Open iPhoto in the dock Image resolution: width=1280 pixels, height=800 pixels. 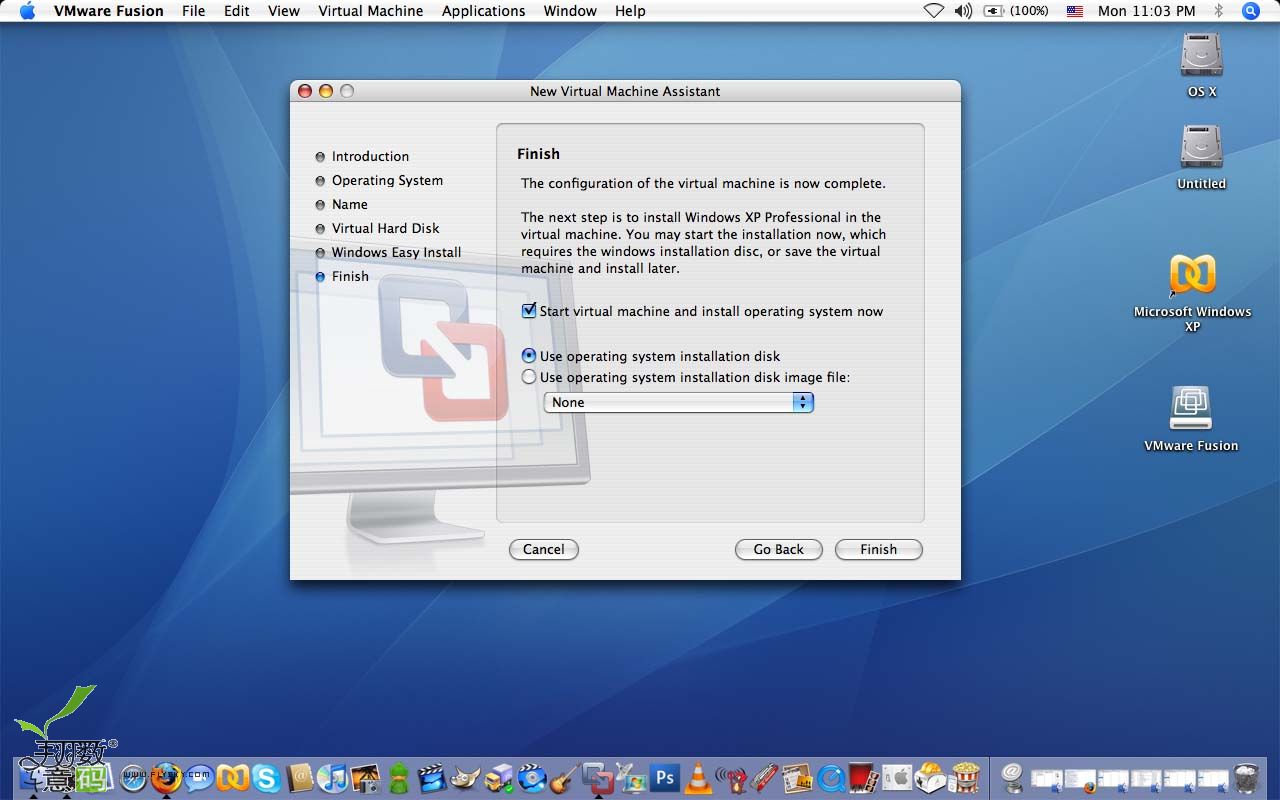[365, 777]
